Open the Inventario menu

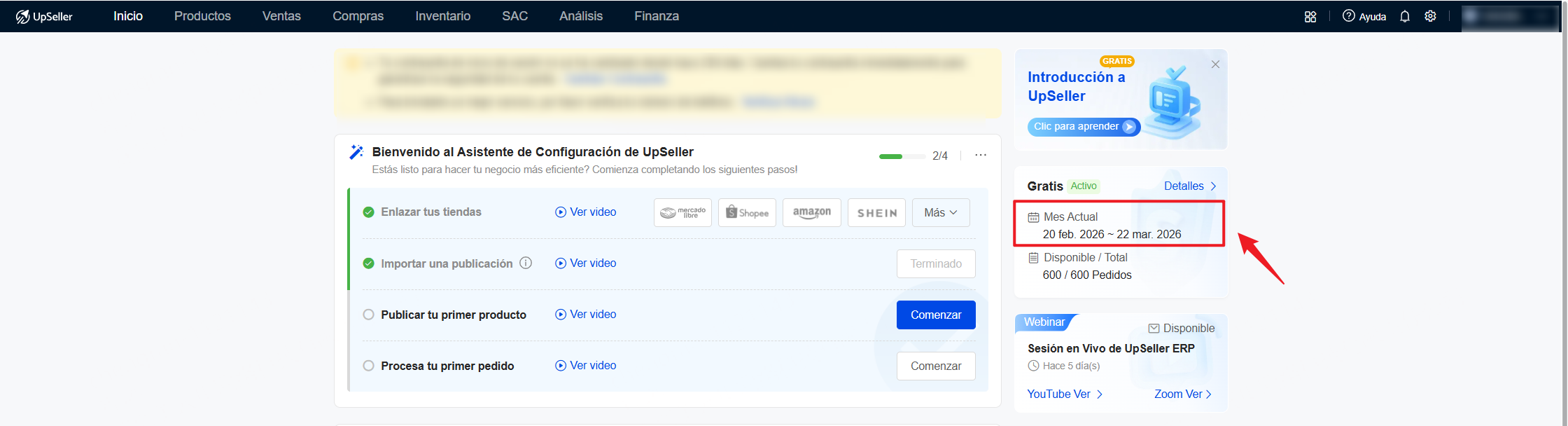coord(442,16)
